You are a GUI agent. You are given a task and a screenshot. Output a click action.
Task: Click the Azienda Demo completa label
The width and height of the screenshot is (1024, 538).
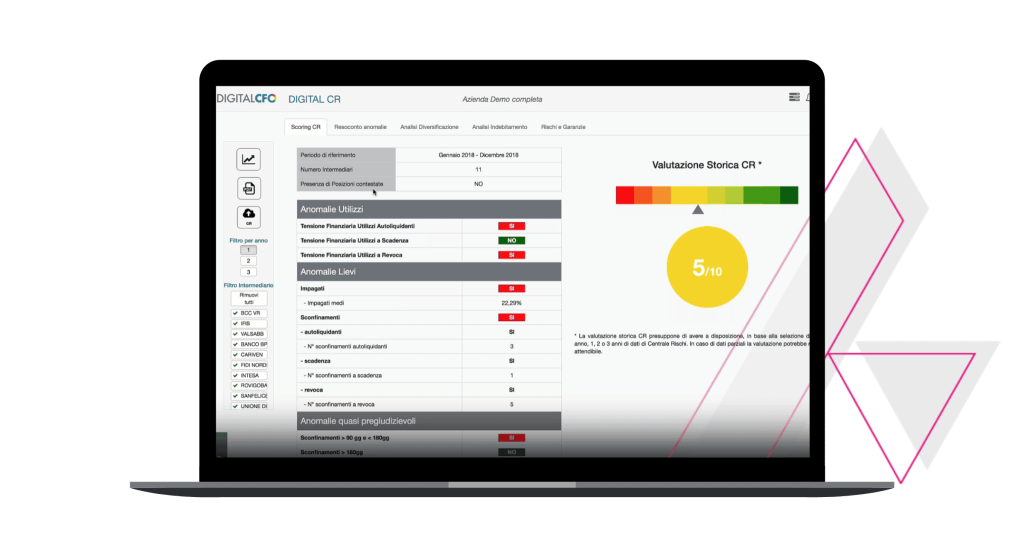pos(502,99)
